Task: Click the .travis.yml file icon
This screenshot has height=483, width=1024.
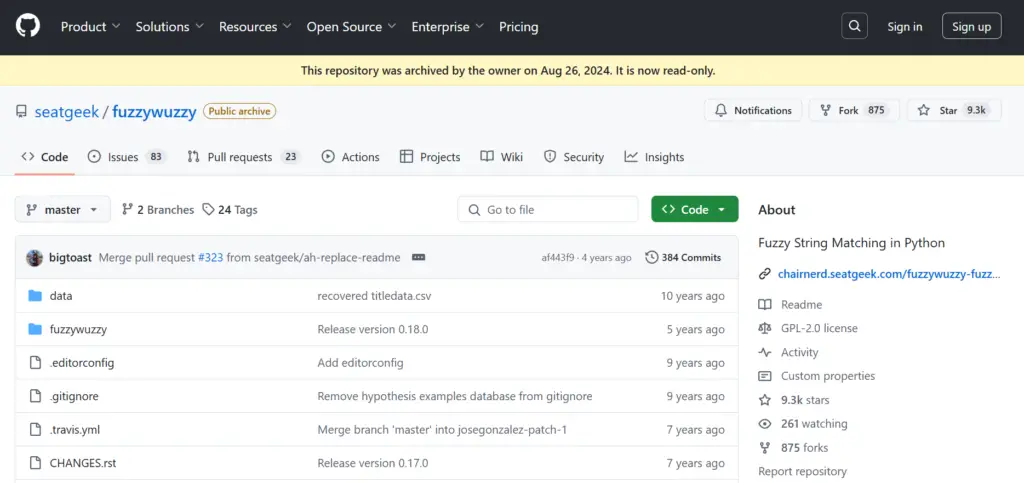Action: tap(35, 429)
